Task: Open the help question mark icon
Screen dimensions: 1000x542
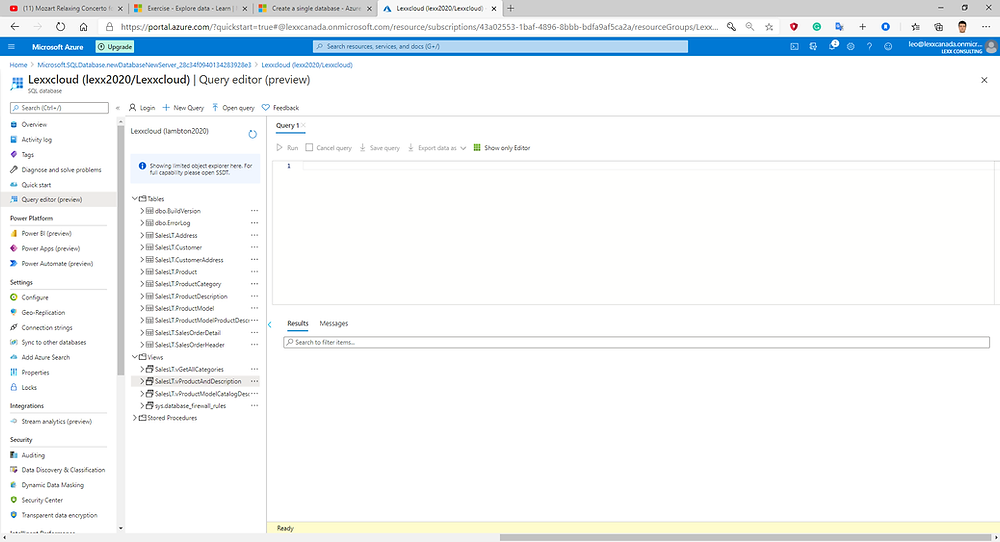Action: click(x=869, y=47)
